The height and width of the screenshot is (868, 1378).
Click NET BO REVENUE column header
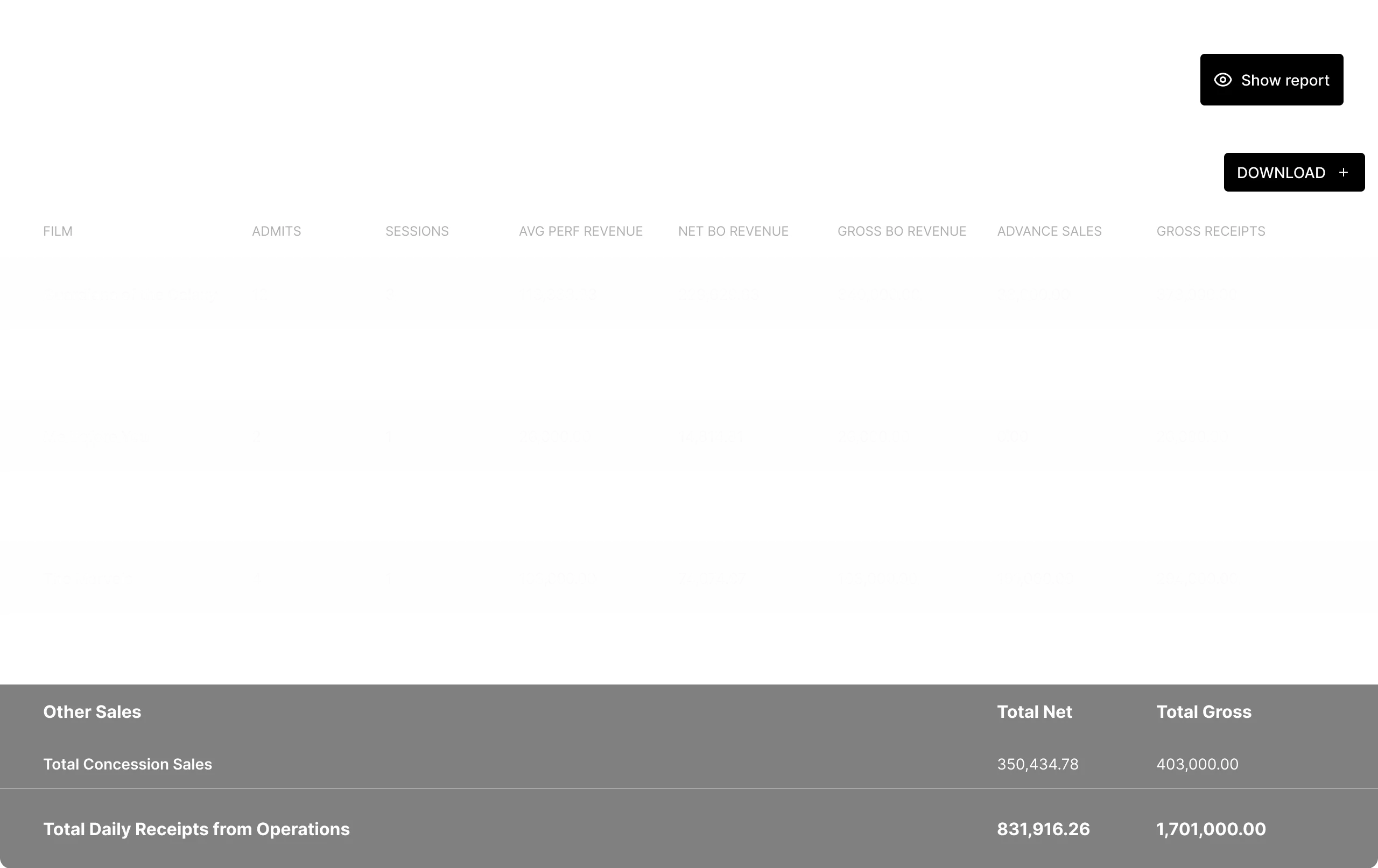[733, 231]
